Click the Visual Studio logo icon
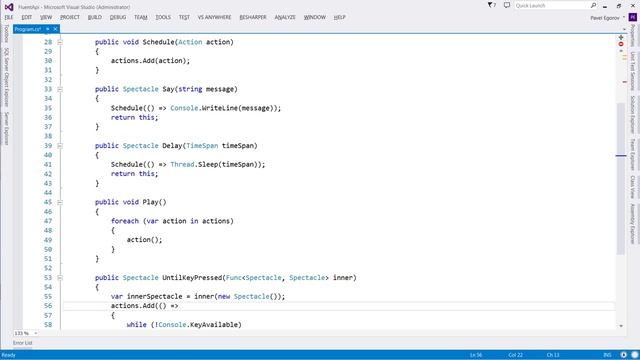This screenshot has height=360, width=640. (9, 7)
